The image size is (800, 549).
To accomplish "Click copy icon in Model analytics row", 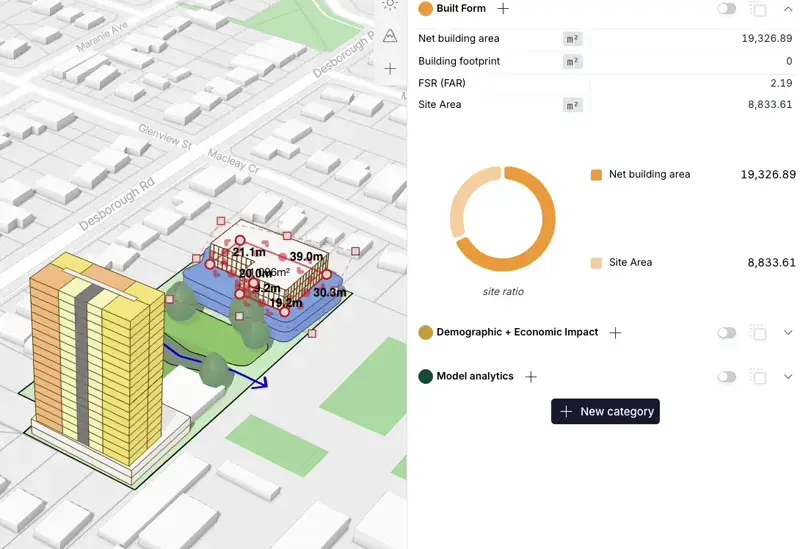I will click(759, 377).
